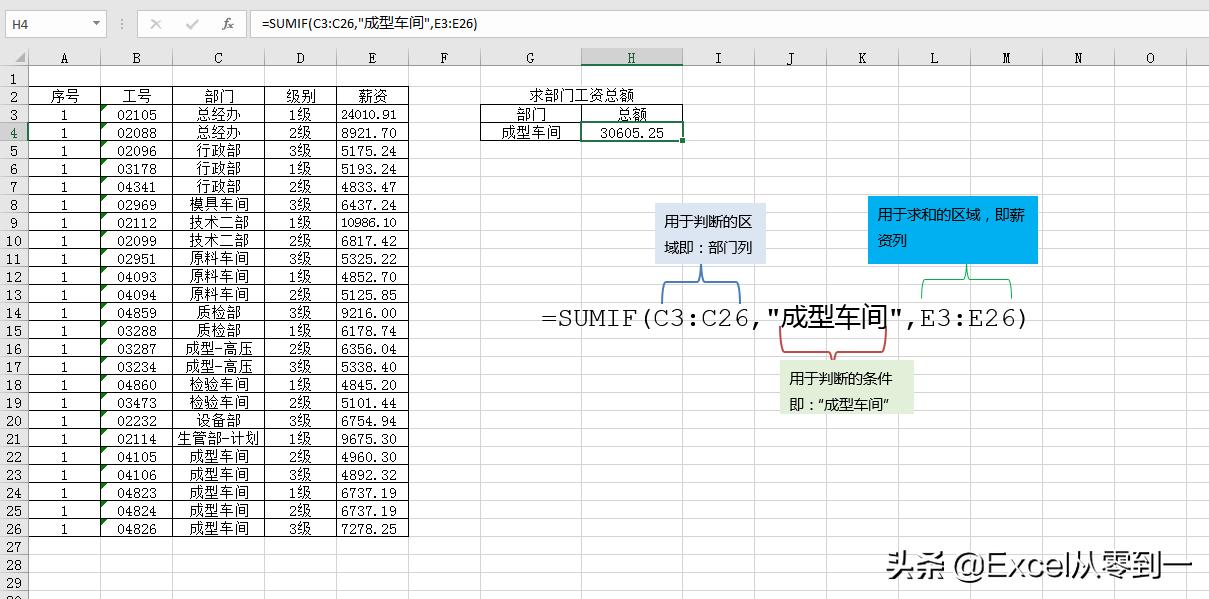
Task: Click the formula bar containing the SUMIF formula
Action: (x=400, y=23)
